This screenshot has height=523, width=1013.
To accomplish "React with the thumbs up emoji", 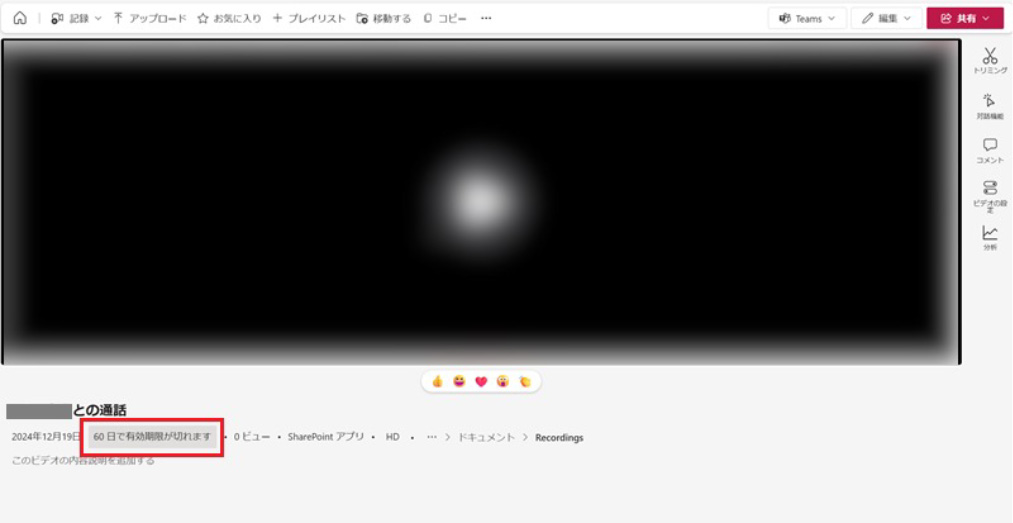I will tap(438, 382).
